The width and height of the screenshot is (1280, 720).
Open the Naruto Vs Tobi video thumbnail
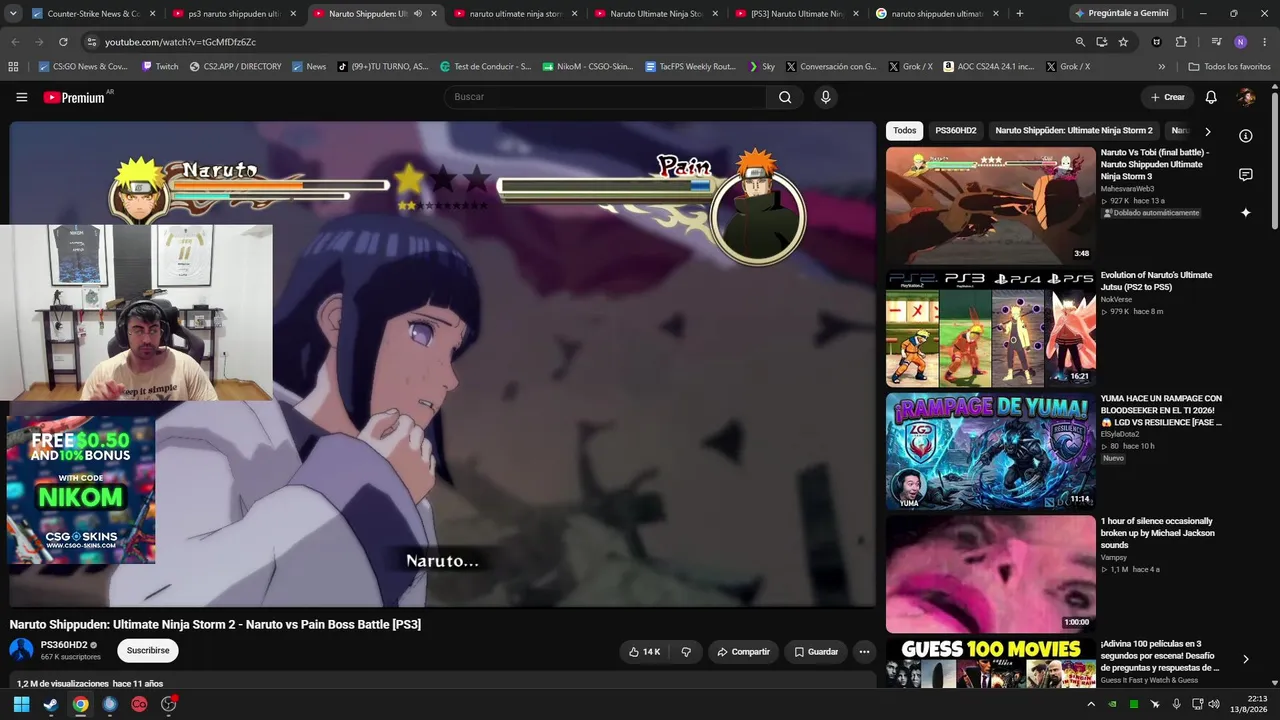[x=991, y=206]
